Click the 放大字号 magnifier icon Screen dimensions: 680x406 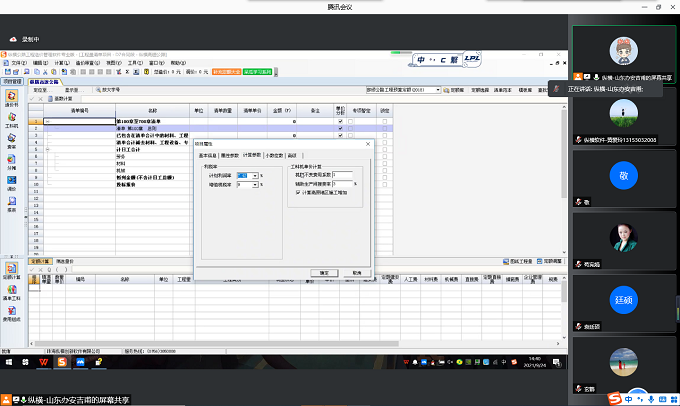(x=98, y=90)
